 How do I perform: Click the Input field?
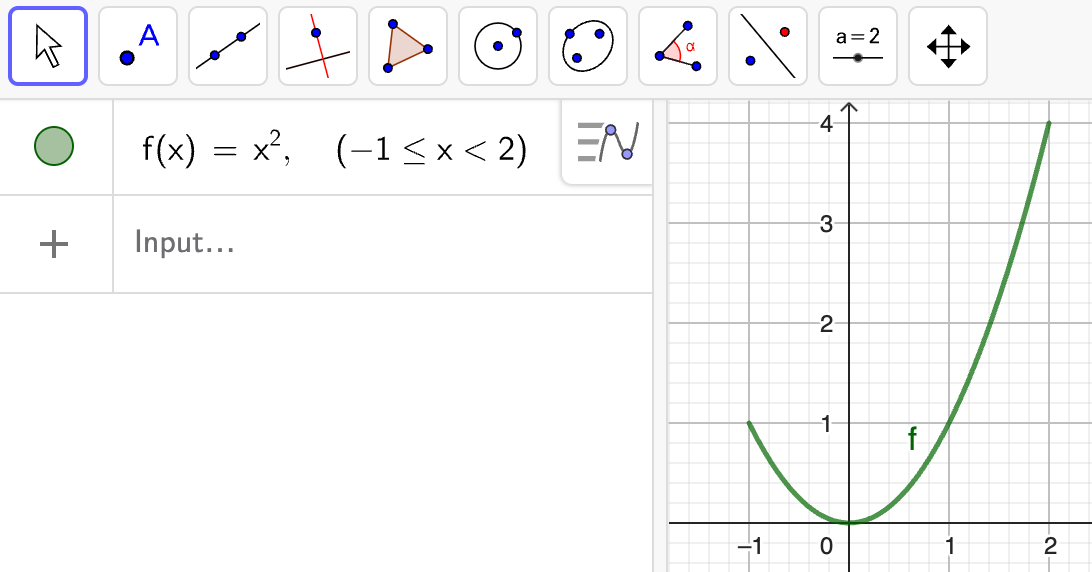[x=382, y=244]
